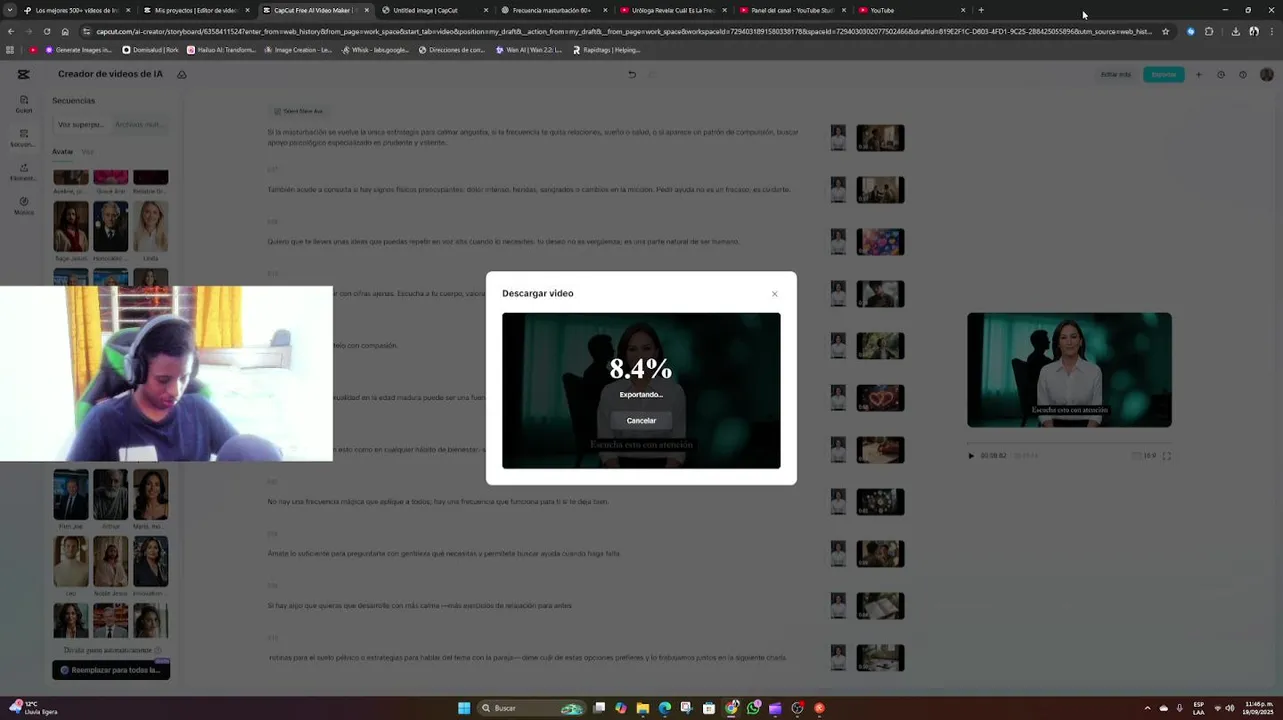Viewport: 1283px width, 720px height.
Task: Click the Reemplazar para todas button
Action: 111,670
